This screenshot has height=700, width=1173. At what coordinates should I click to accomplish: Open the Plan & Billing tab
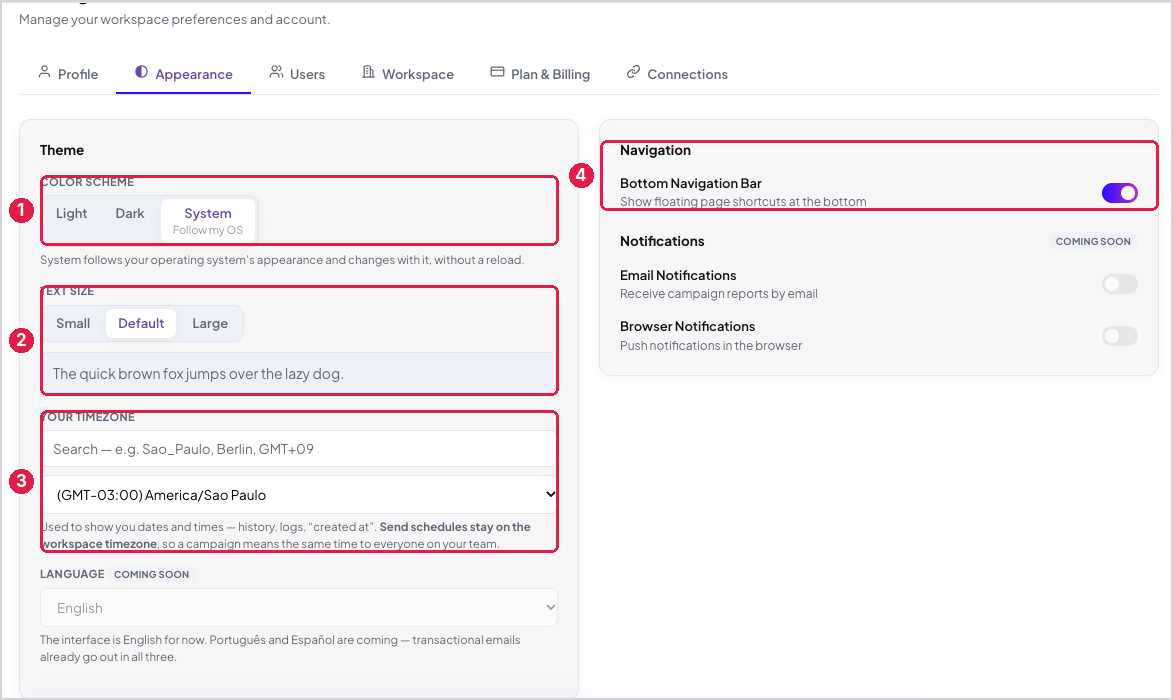coord(540,74)
